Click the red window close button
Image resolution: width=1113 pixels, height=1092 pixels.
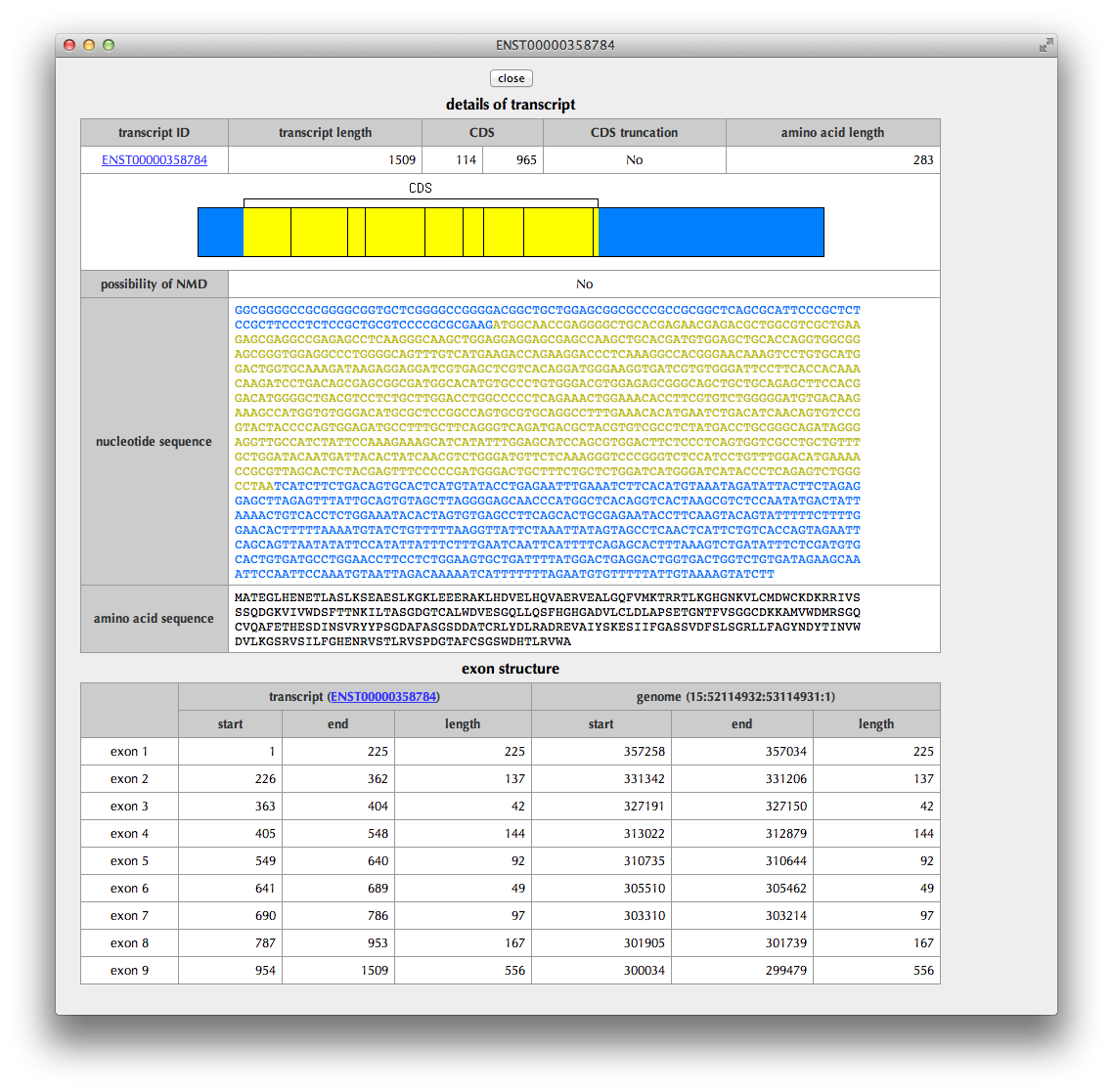pyautogui.click(x=69, y=45)
